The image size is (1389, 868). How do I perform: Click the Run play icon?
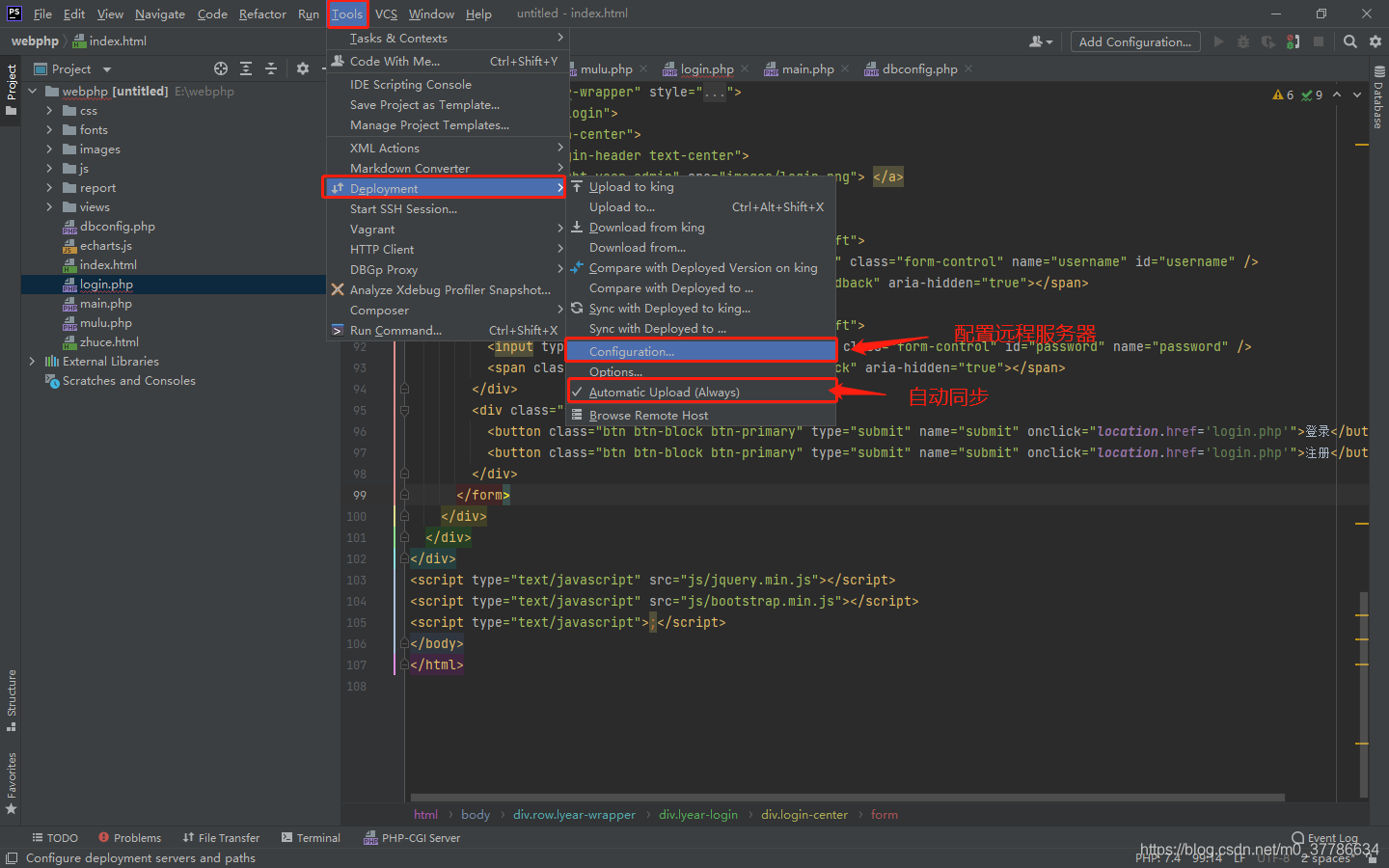pyautogui.click(x=1218, y=41)
